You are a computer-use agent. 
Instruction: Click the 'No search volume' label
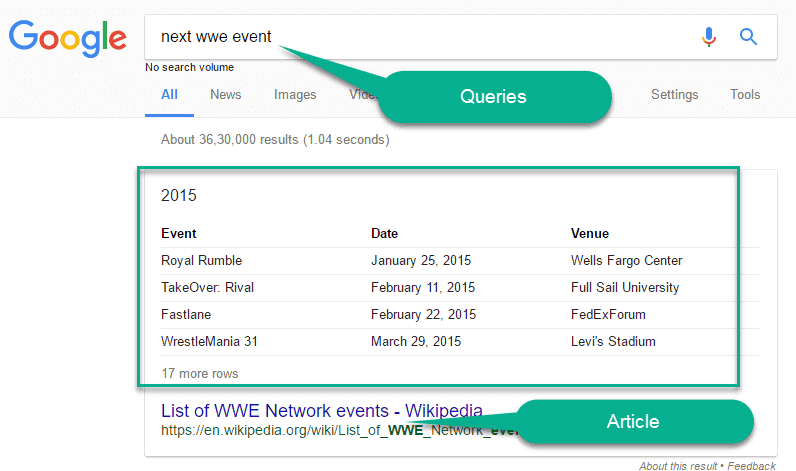click(x=189, y=68)
